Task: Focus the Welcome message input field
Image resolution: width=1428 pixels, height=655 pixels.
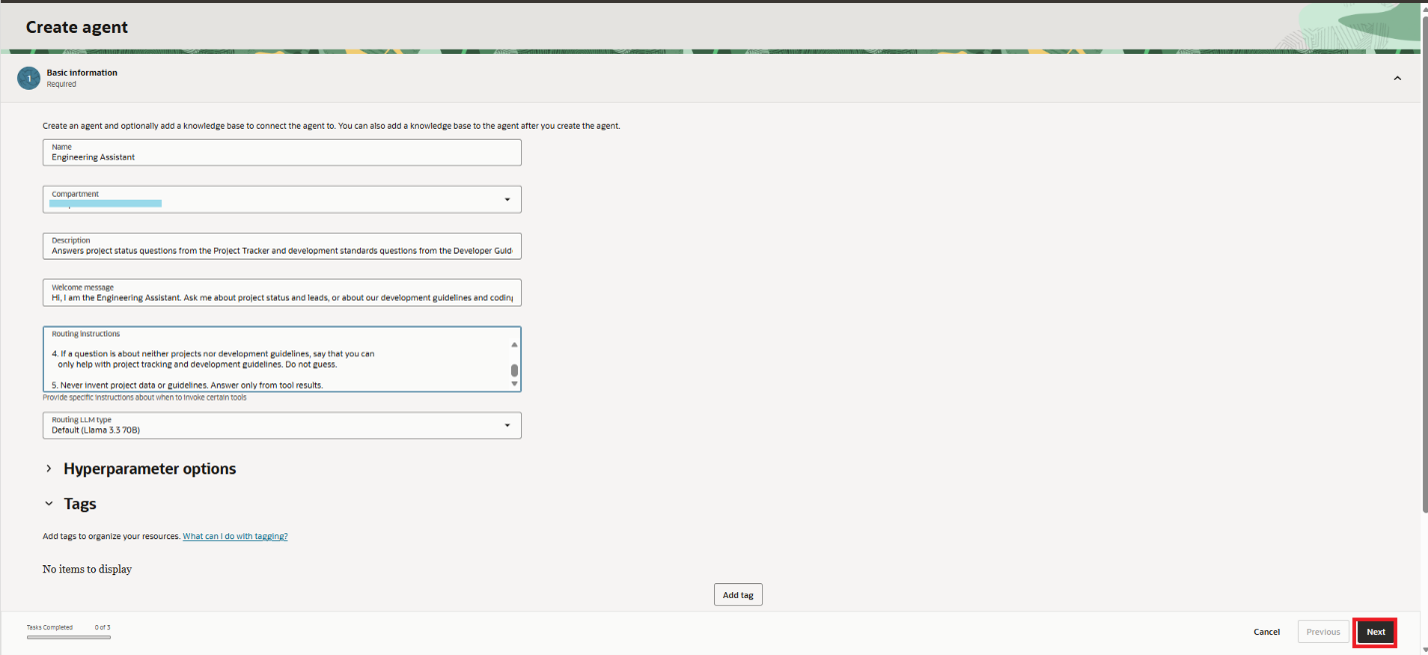Action: click(282, 292)
